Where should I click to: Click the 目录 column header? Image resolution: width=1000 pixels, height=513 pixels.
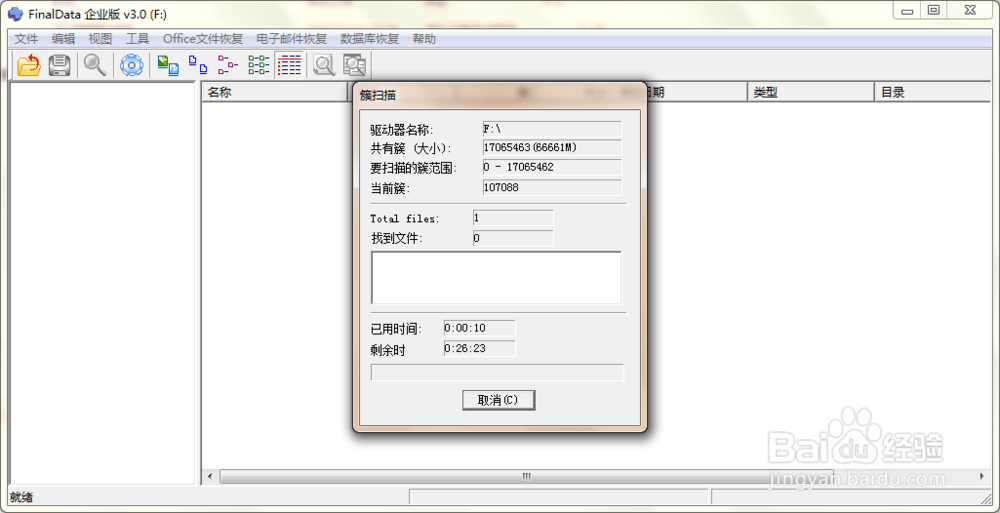pyautogui.click(x=932, y=93)
